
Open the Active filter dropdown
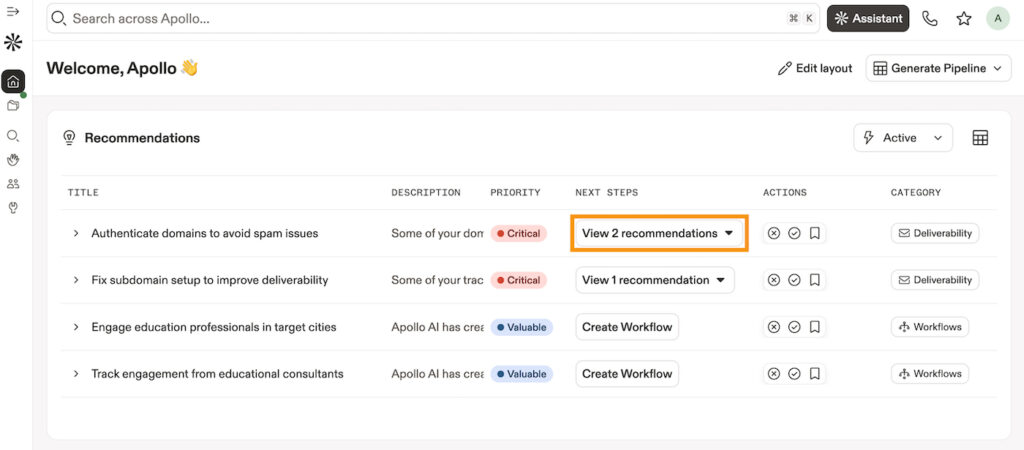pyautogui.click(x=903, y=138)
